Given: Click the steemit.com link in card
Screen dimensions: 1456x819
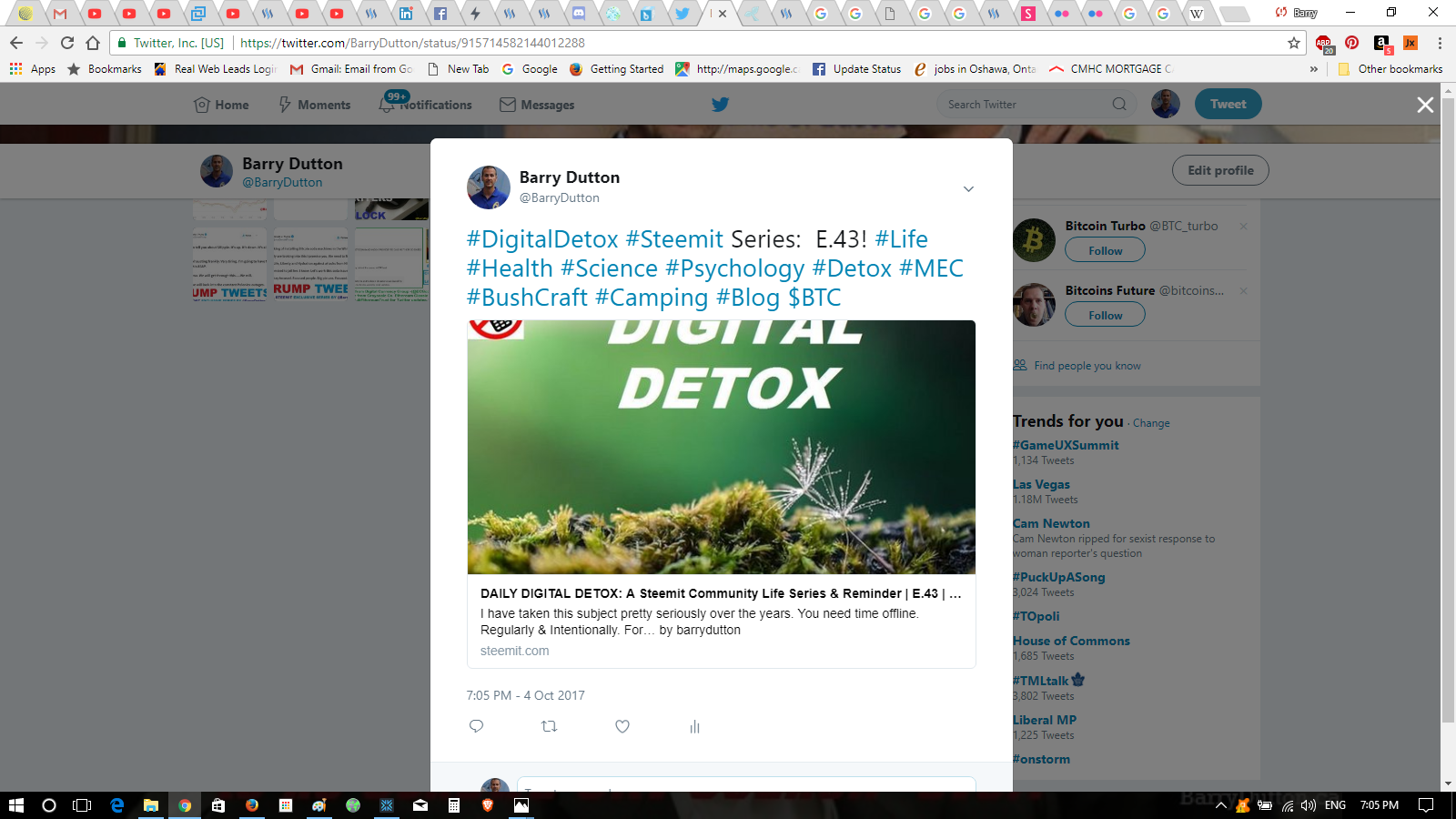Looking at the screenshot, I should (514, 651).
